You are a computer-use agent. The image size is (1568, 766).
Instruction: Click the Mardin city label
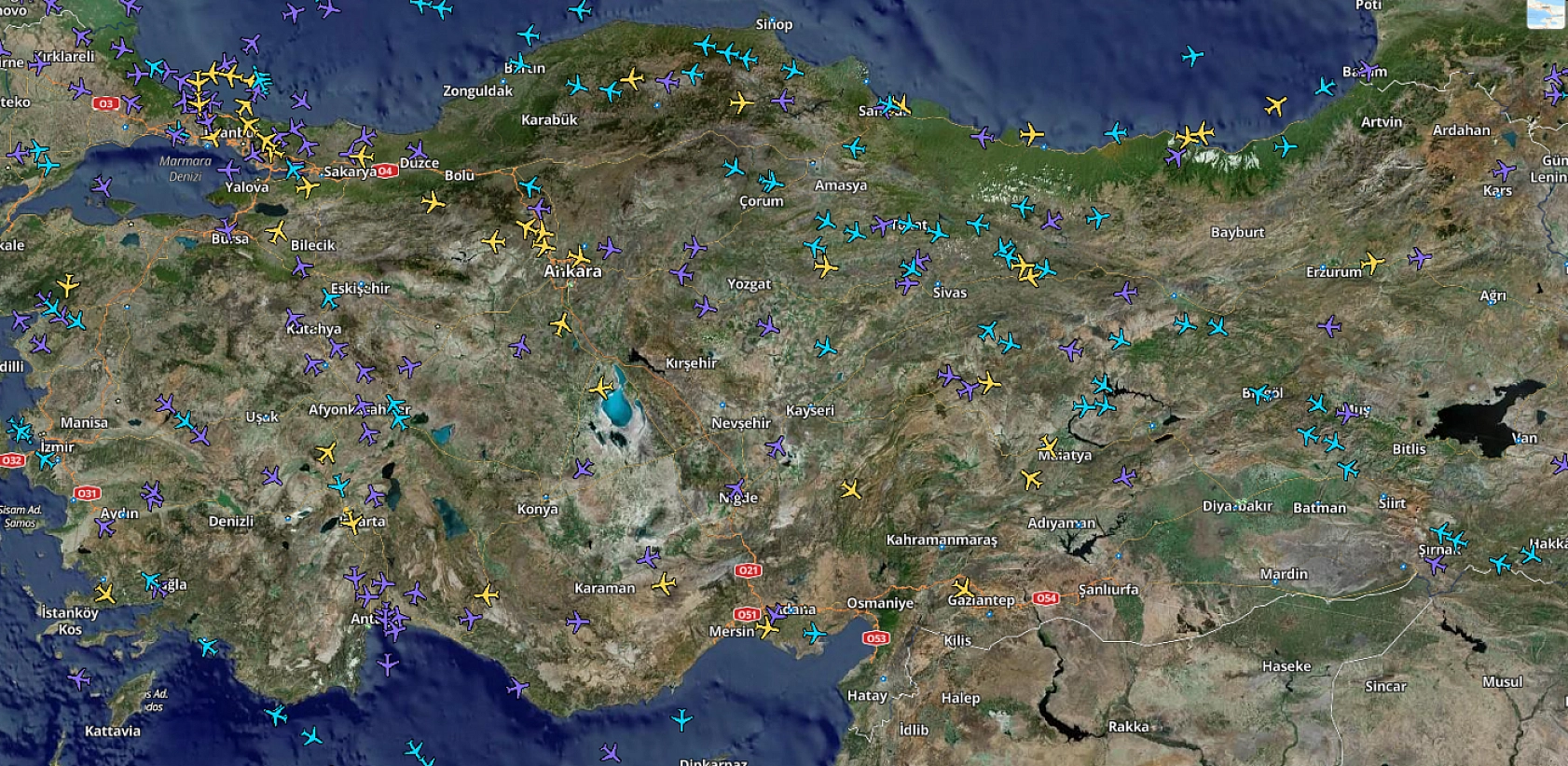1284,574
